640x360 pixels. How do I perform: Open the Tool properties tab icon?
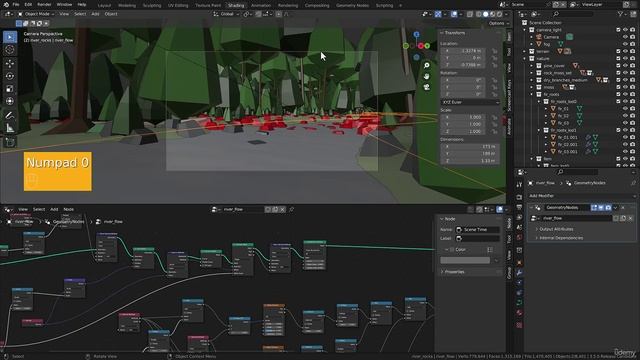(x=519, y=185)
